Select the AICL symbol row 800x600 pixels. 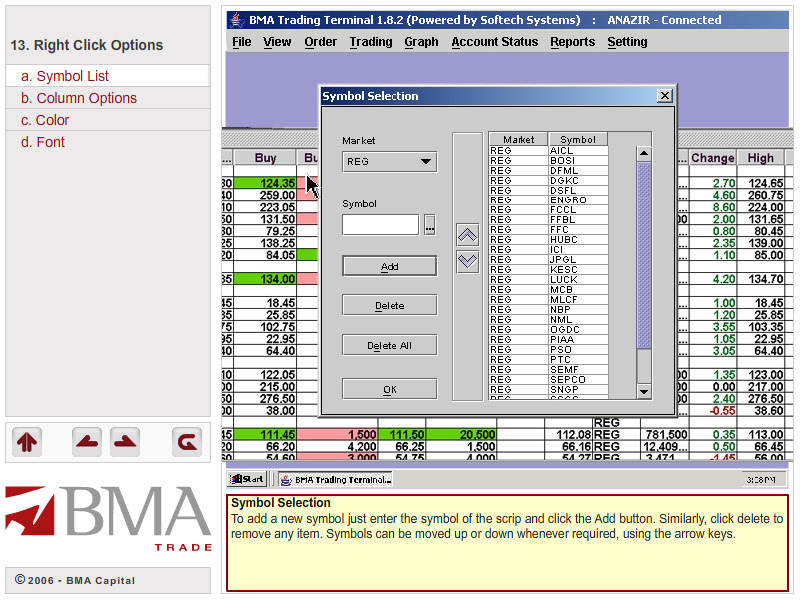coord(548,151)
